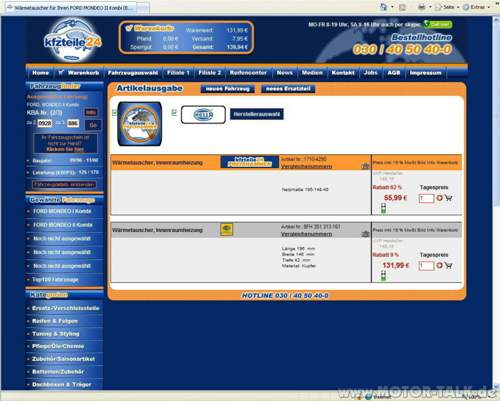Click the red circle icon beside the 55,99 € quantity field

pos(439,198)
